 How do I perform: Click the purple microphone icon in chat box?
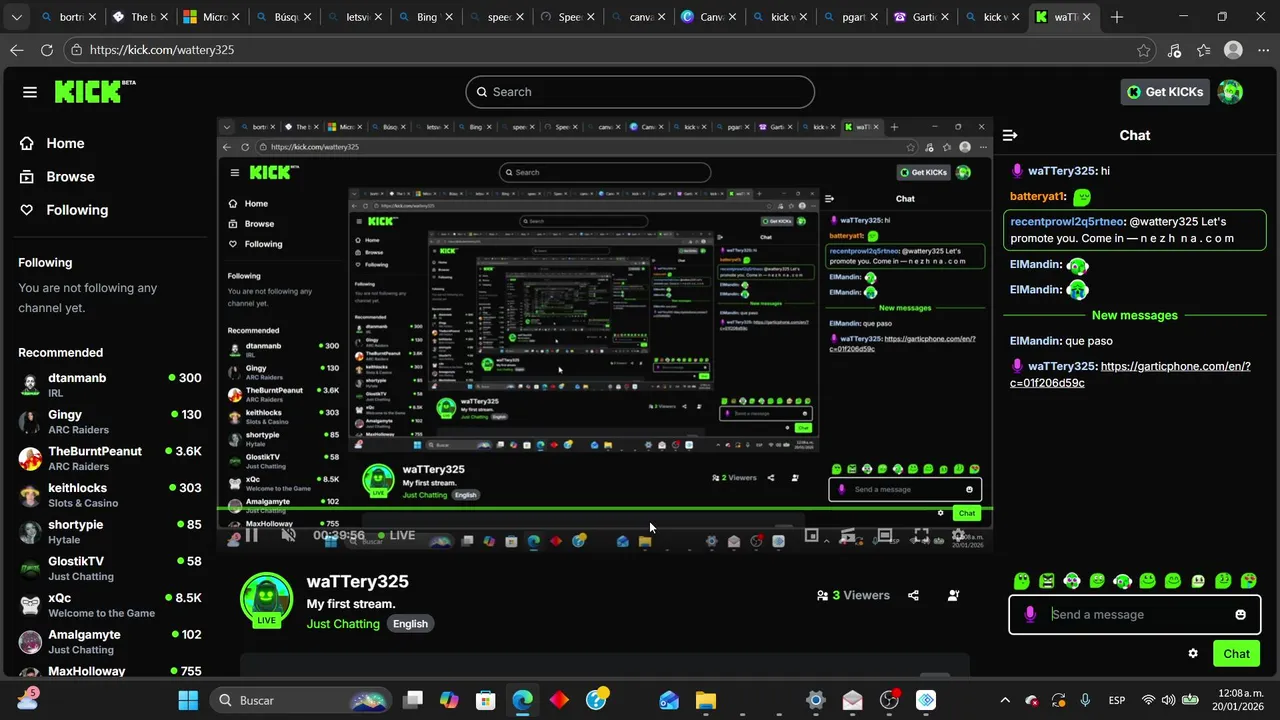[1031, 614]
